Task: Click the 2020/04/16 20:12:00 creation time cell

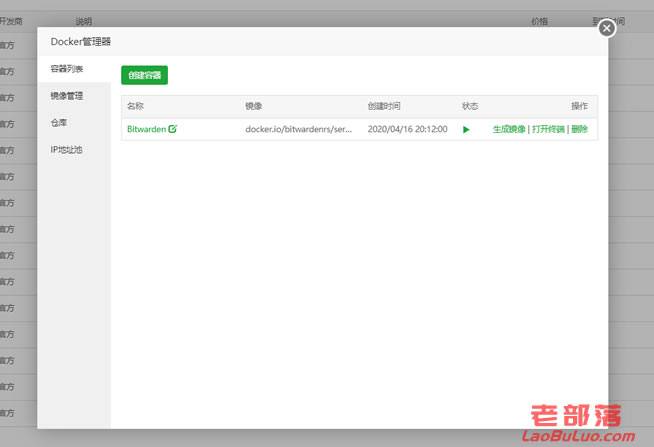Action: point(406,129)
